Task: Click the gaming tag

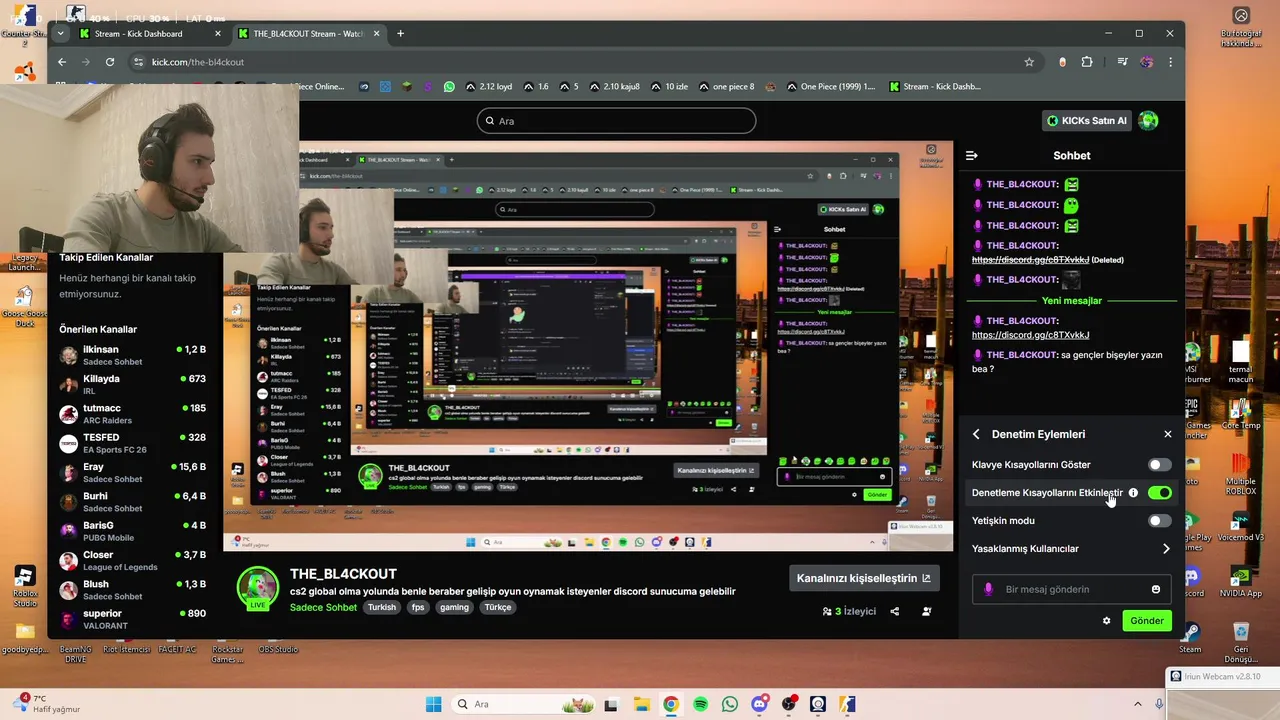Action: click(x=454, y=607)
